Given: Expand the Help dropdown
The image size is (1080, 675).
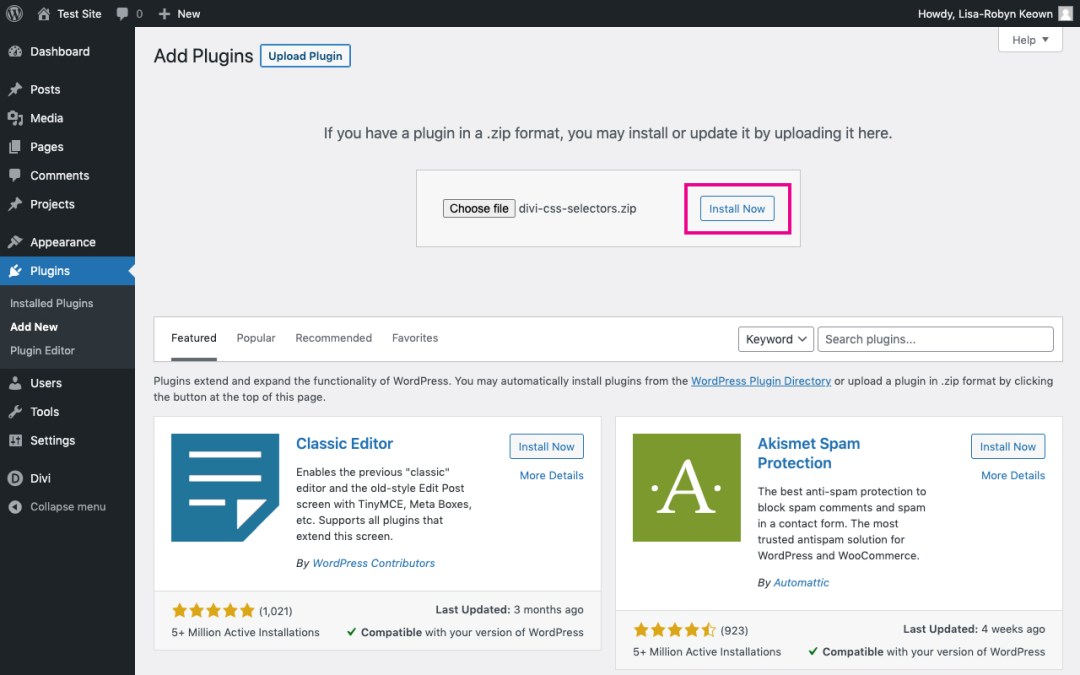Looking at the screenshot, I should tap(1030, 40).
